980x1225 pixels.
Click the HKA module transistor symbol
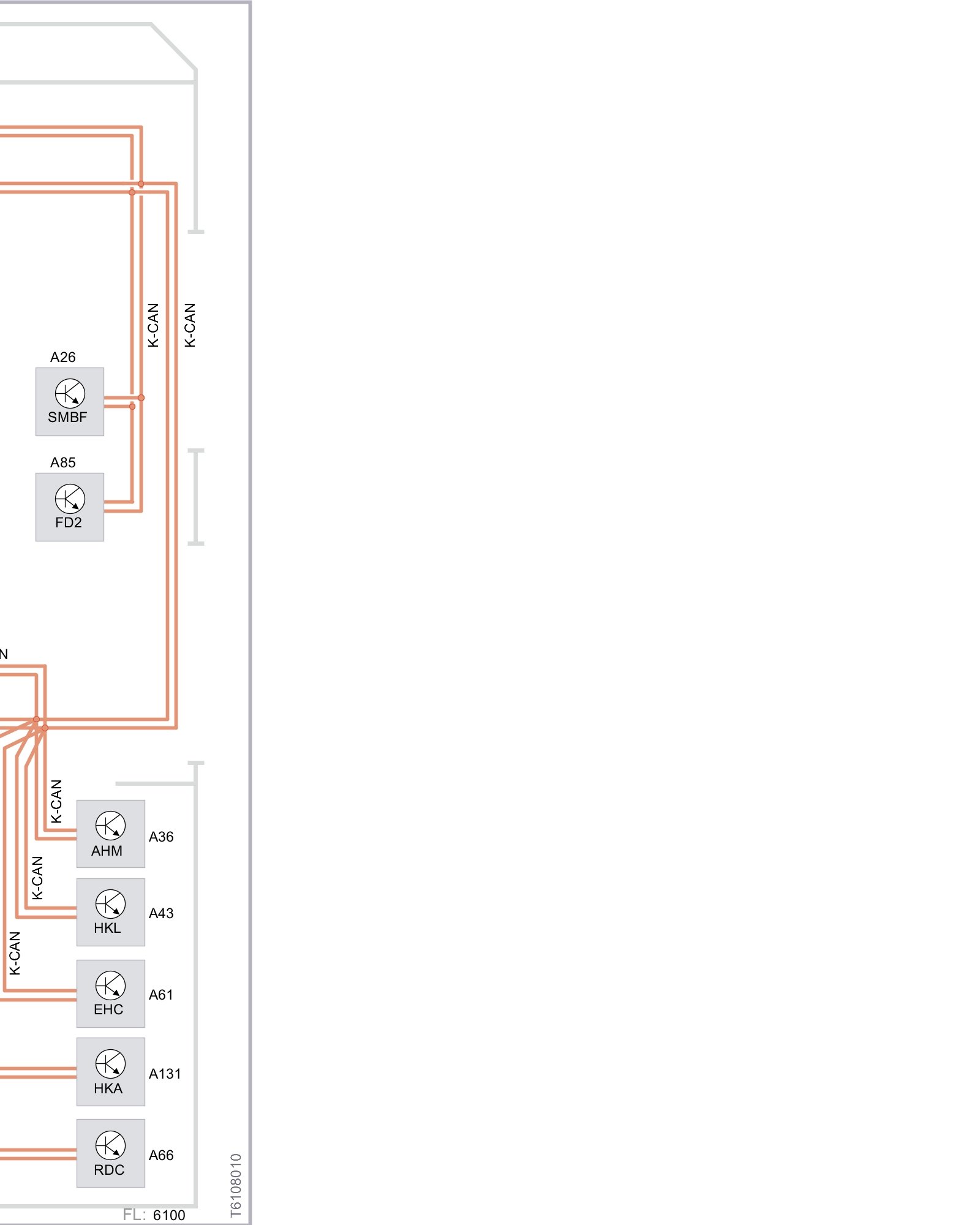point(110,1064)
